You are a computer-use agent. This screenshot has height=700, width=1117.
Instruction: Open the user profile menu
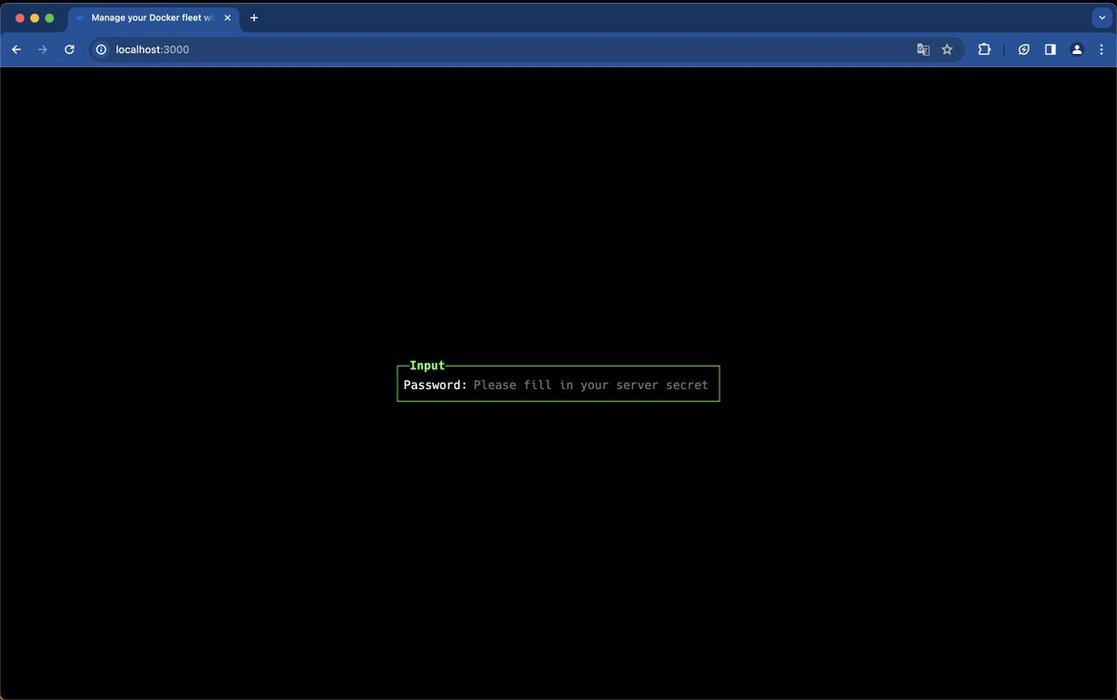click(1076, 49)
